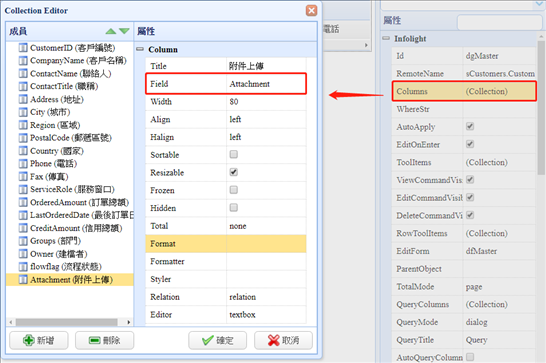Screen dimensions: 546x363
Task: Click the properties panel vertical scrollbar thumb
Action: click(x=541, y=107)
